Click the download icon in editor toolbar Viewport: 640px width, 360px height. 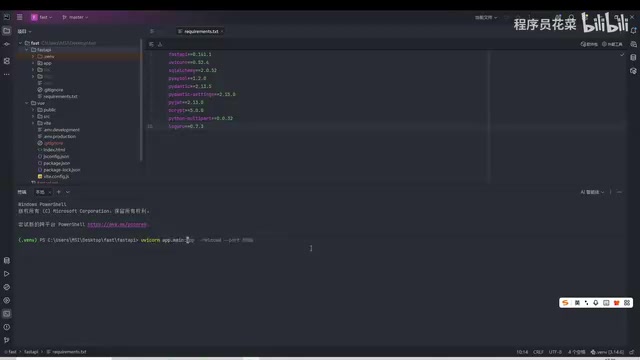(x=160, y=44)
